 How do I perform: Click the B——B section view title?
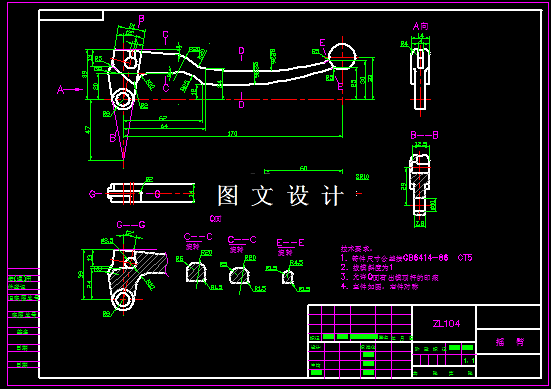(424, 135)
